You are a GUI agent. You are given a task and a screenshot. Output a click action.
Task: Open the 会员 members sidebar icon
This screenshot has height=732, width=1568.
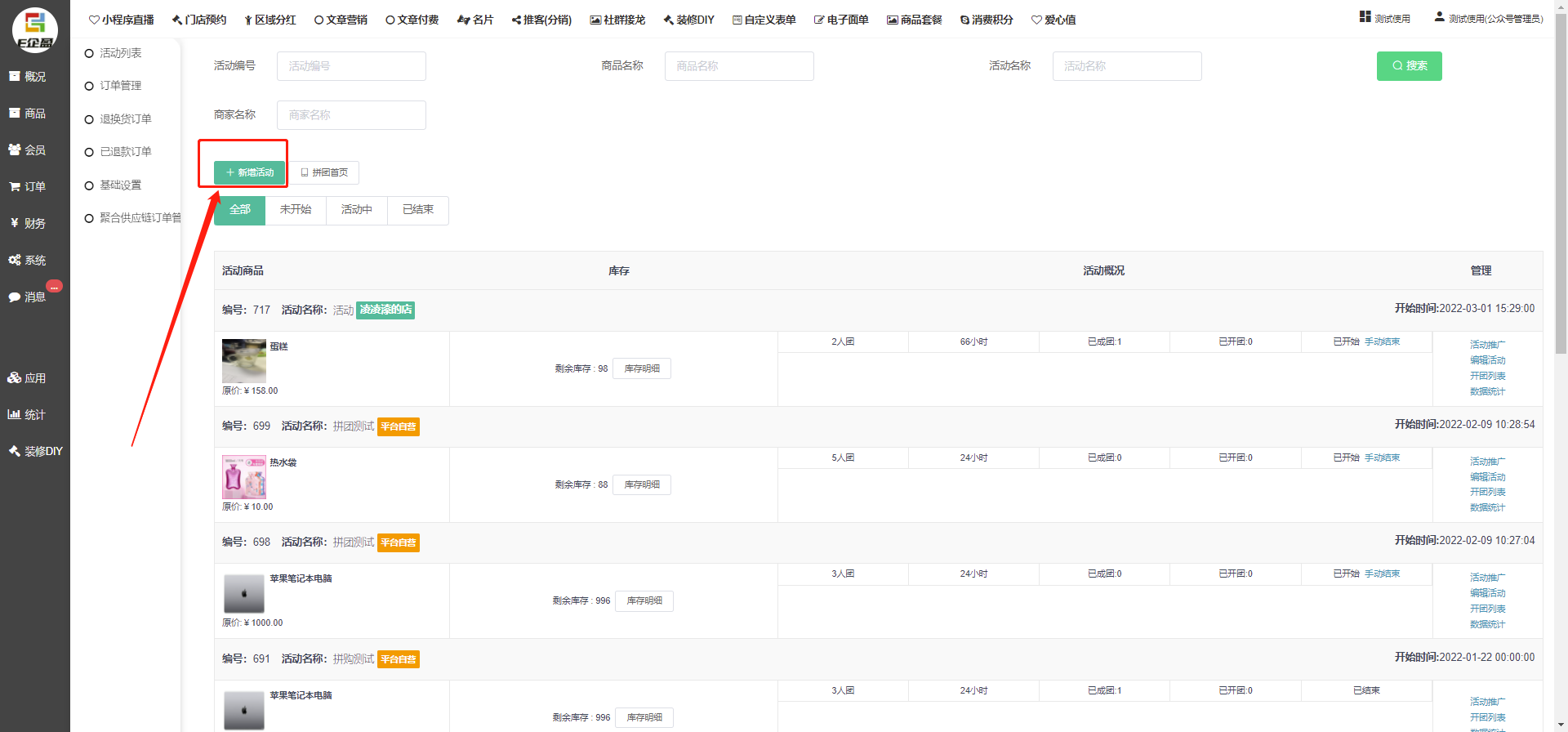(x=28, y=150)
